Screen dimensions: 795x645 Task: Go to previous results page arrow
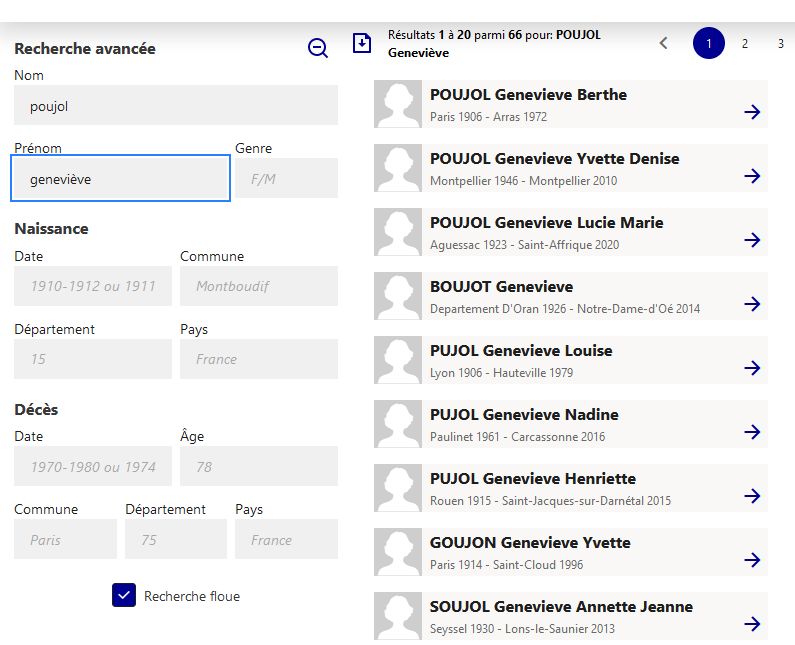(663, 43)
